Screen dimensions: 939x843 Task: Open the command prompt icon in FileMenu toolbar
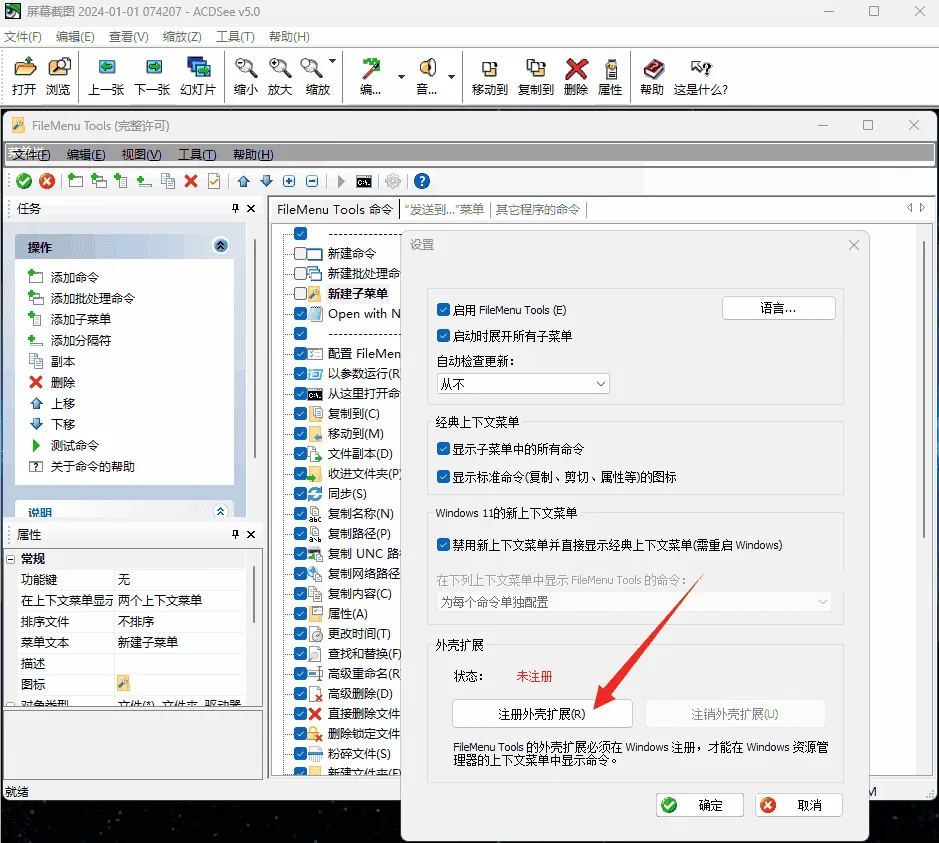pyautogui.click(x=363, y=181)
